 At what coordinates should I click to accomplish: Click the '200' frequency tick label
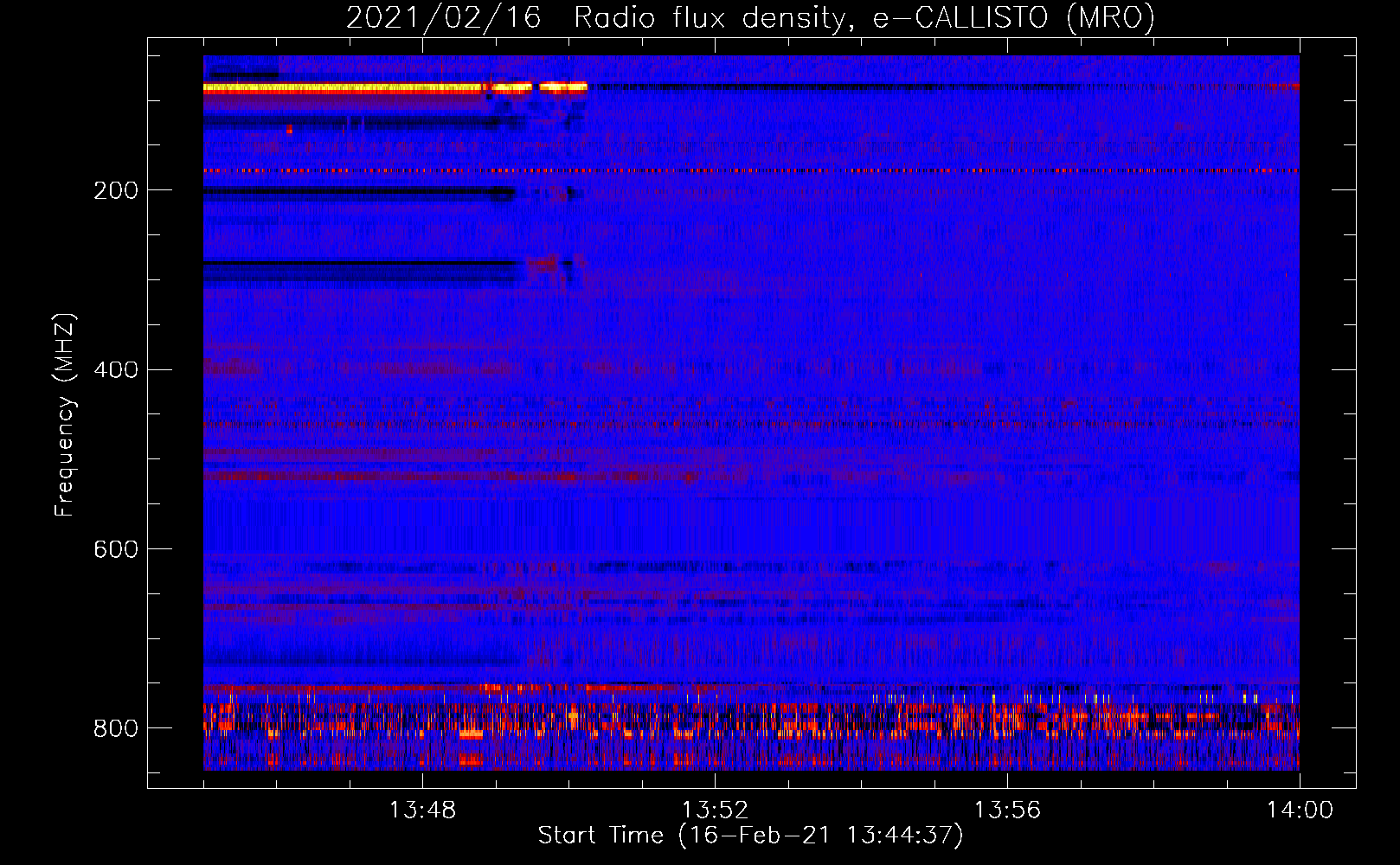pos(116,190)
